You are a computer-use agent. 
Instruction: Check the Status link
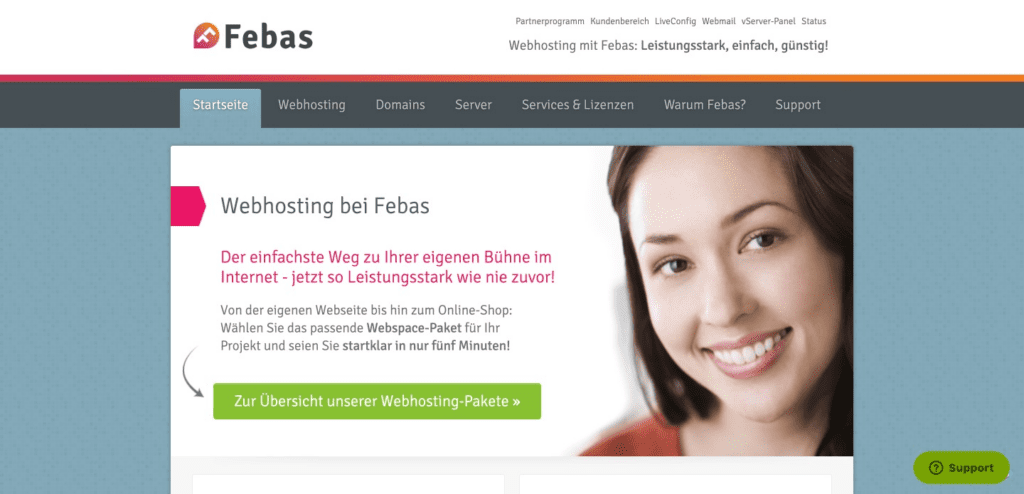point(814,21)
